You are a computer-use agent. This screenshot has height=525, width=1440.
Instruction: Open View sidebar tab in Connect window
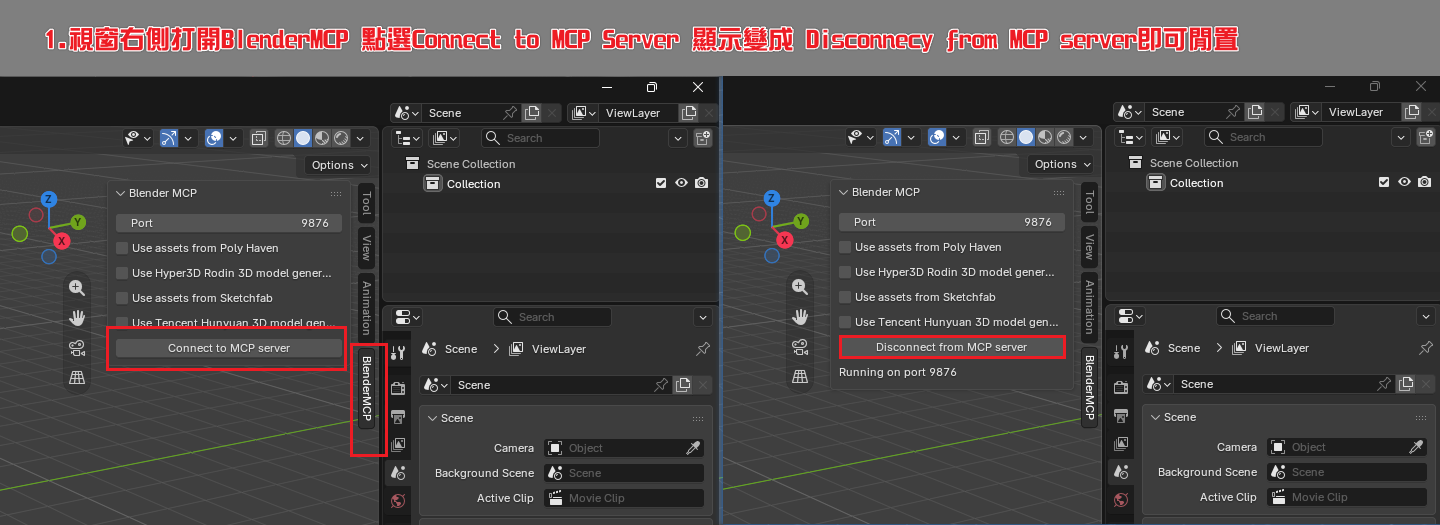[366, 246]
